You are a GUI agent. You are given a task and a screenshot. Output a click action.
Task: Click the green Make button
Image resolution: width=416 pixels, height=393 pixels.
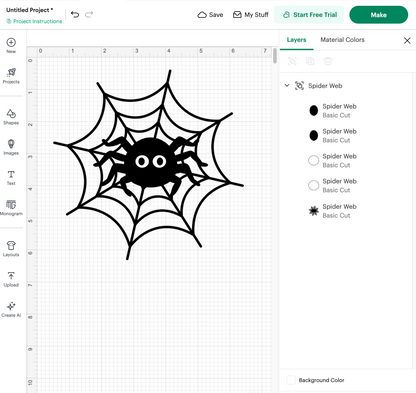[378, 15]
